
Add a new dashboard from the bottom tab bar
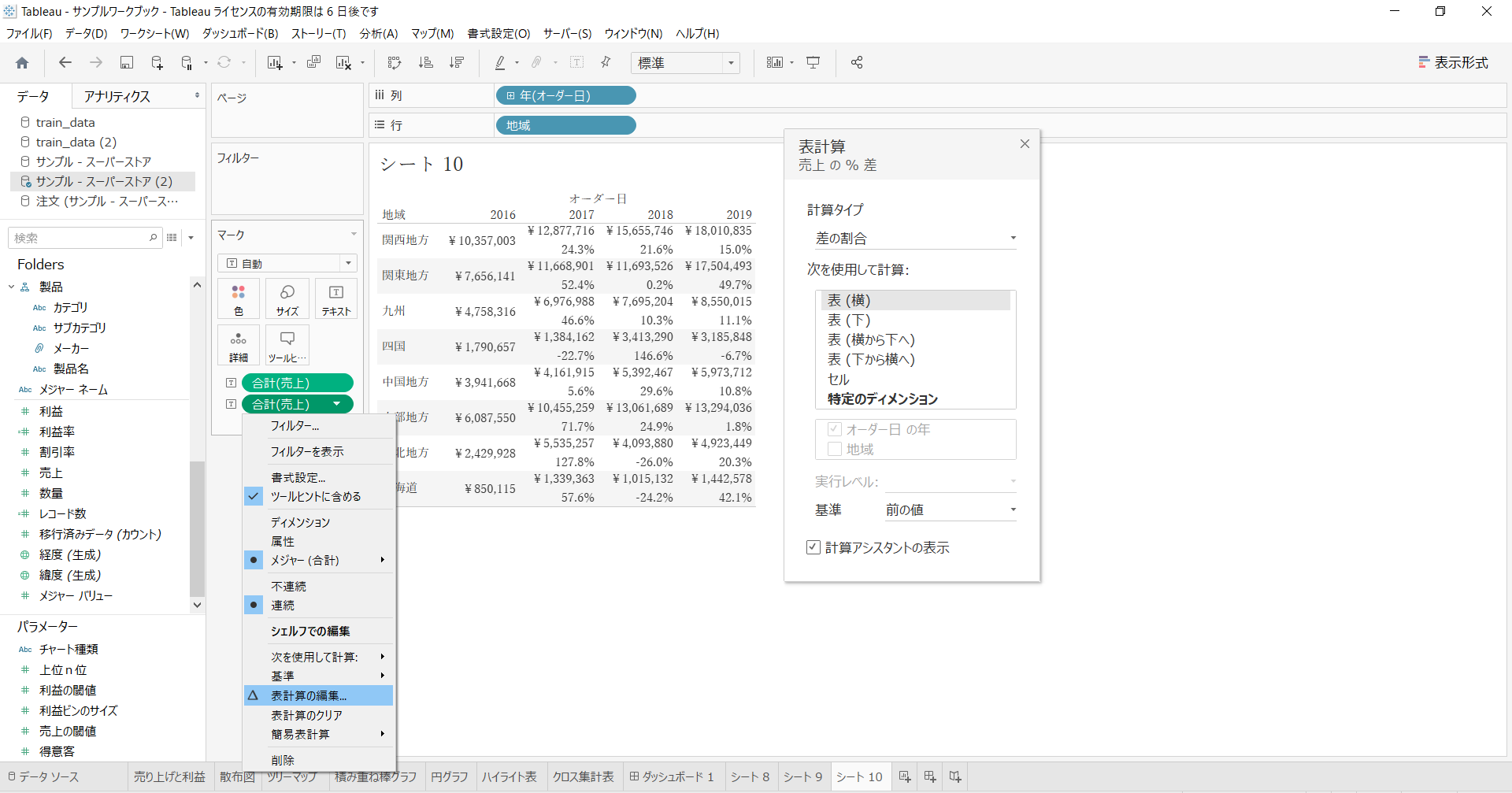[x=930, y=777]
